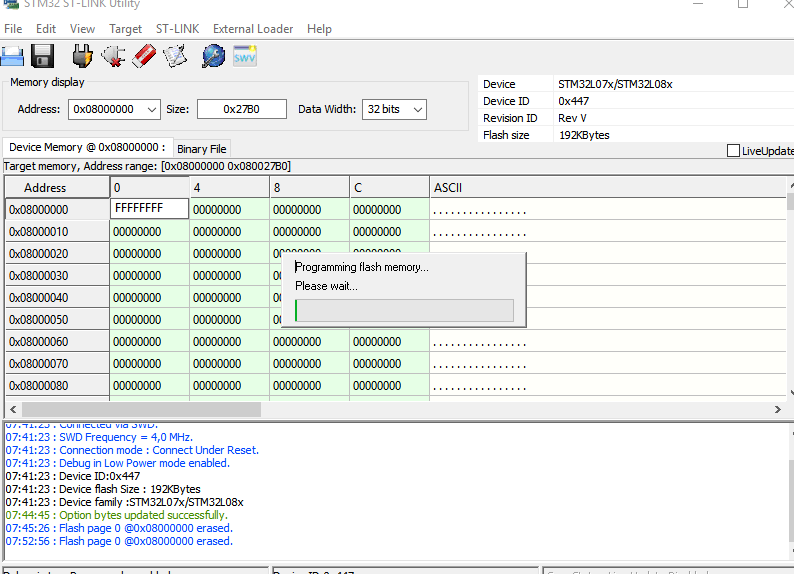Select the Device Memory tab

point(87,148)
